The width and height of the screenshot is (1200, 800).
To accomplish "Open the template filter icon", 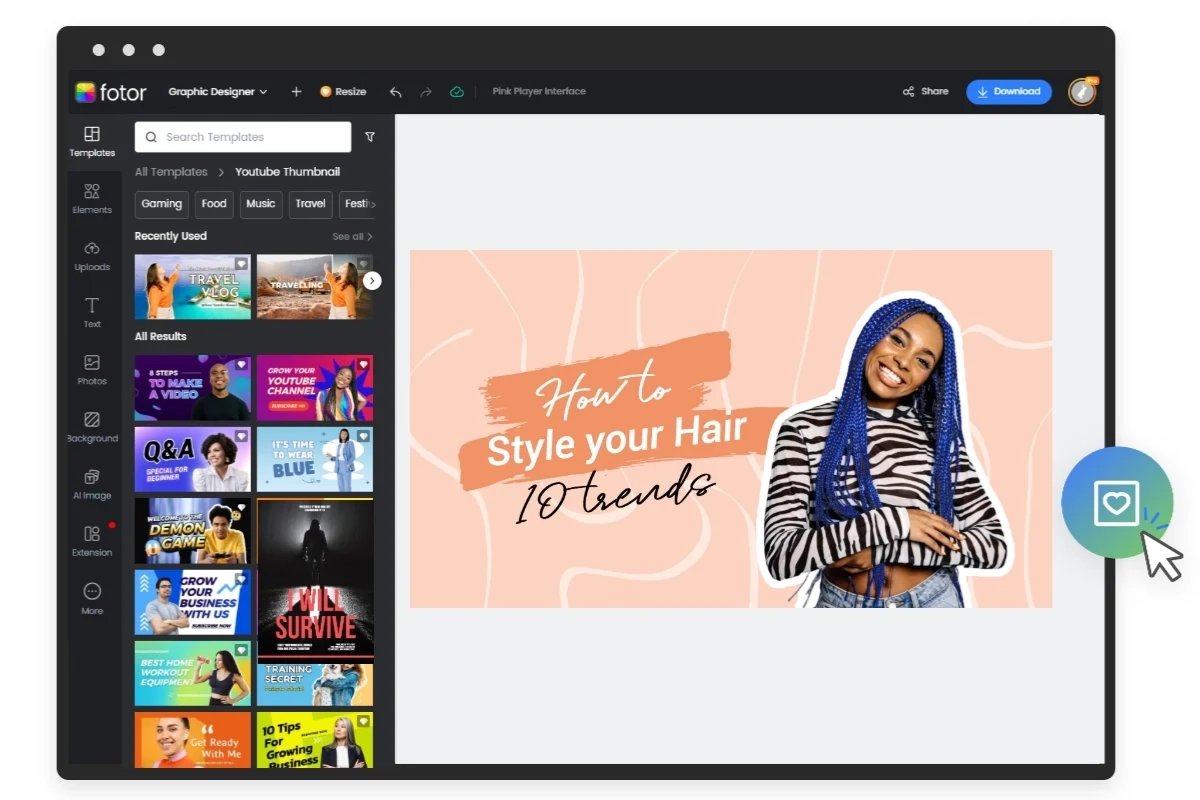I will tap(370, 137).
